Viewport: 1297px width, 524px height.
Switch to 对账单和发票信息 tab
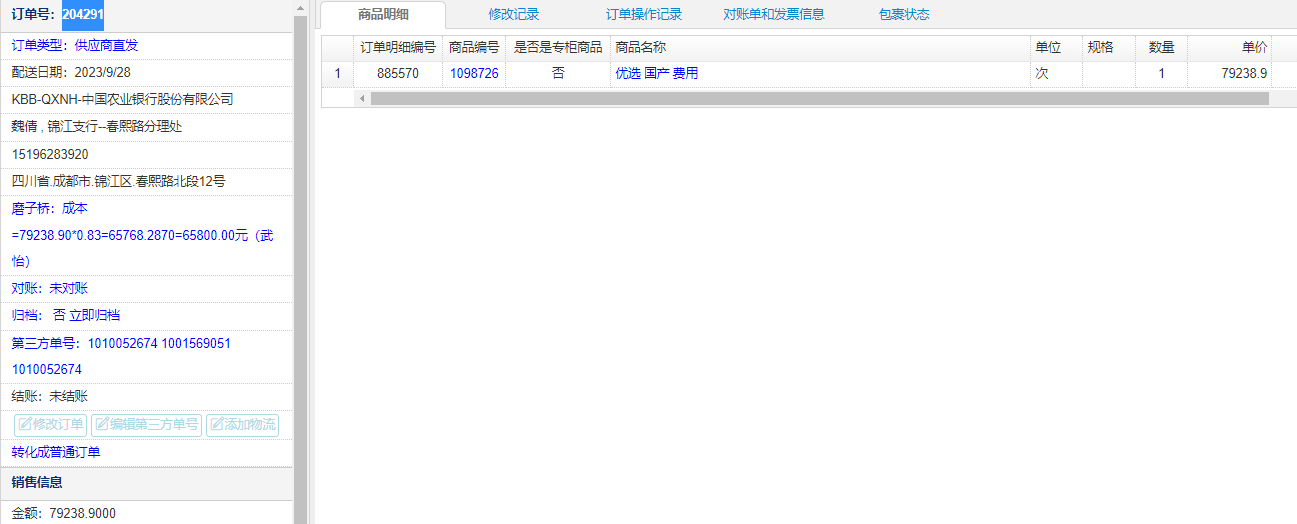point(774,14)
